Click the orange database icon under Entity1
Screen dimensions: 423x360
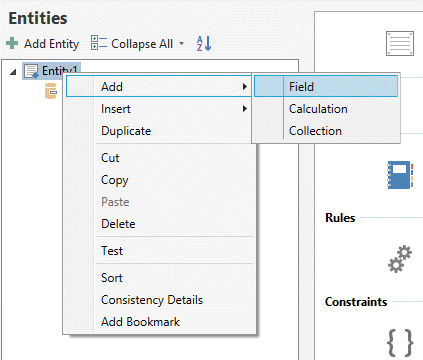[x=51, y=91]
